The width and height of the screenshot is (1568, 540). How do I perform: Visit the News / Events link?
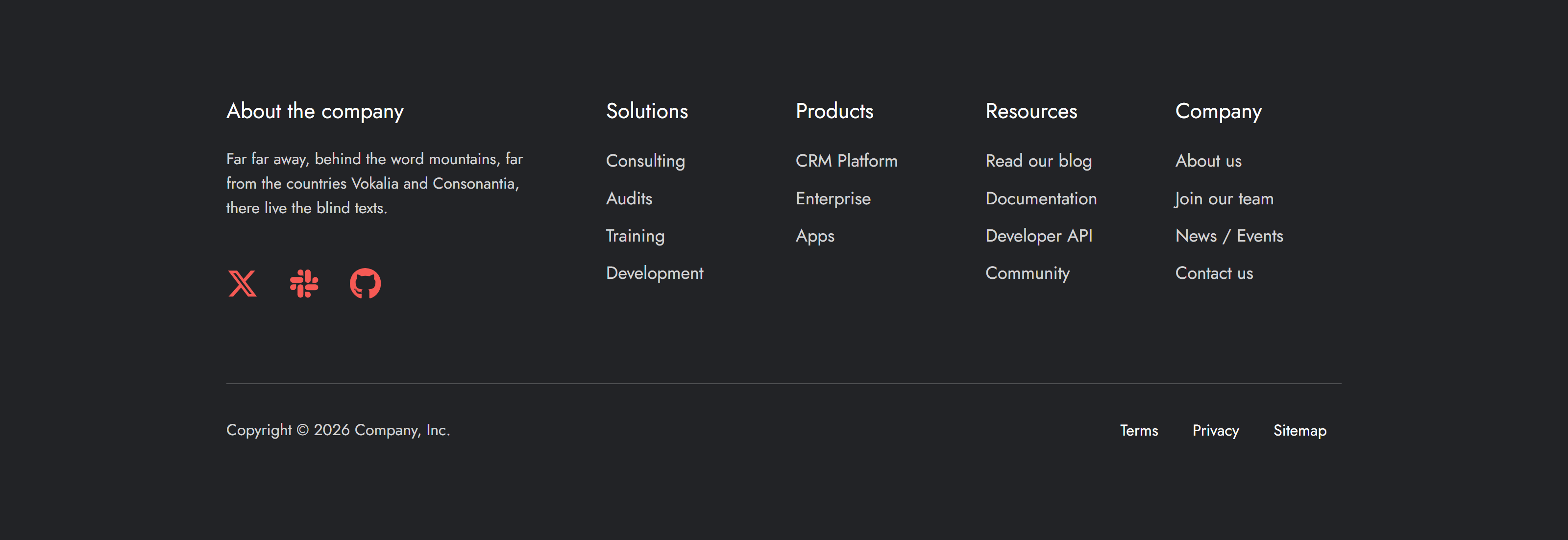(1228, 236)
